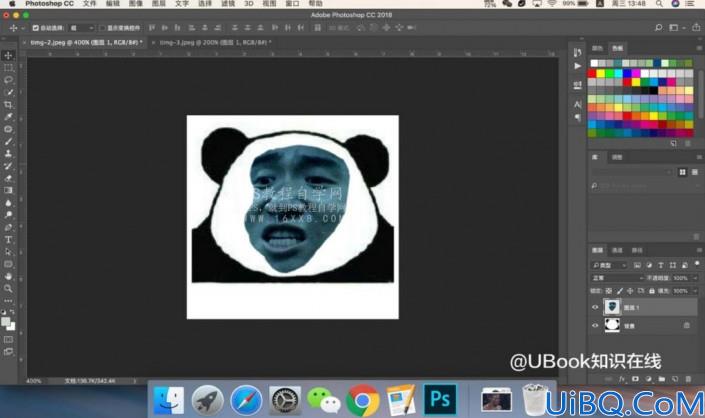Switch to the Paths tab

pos(637,250)
